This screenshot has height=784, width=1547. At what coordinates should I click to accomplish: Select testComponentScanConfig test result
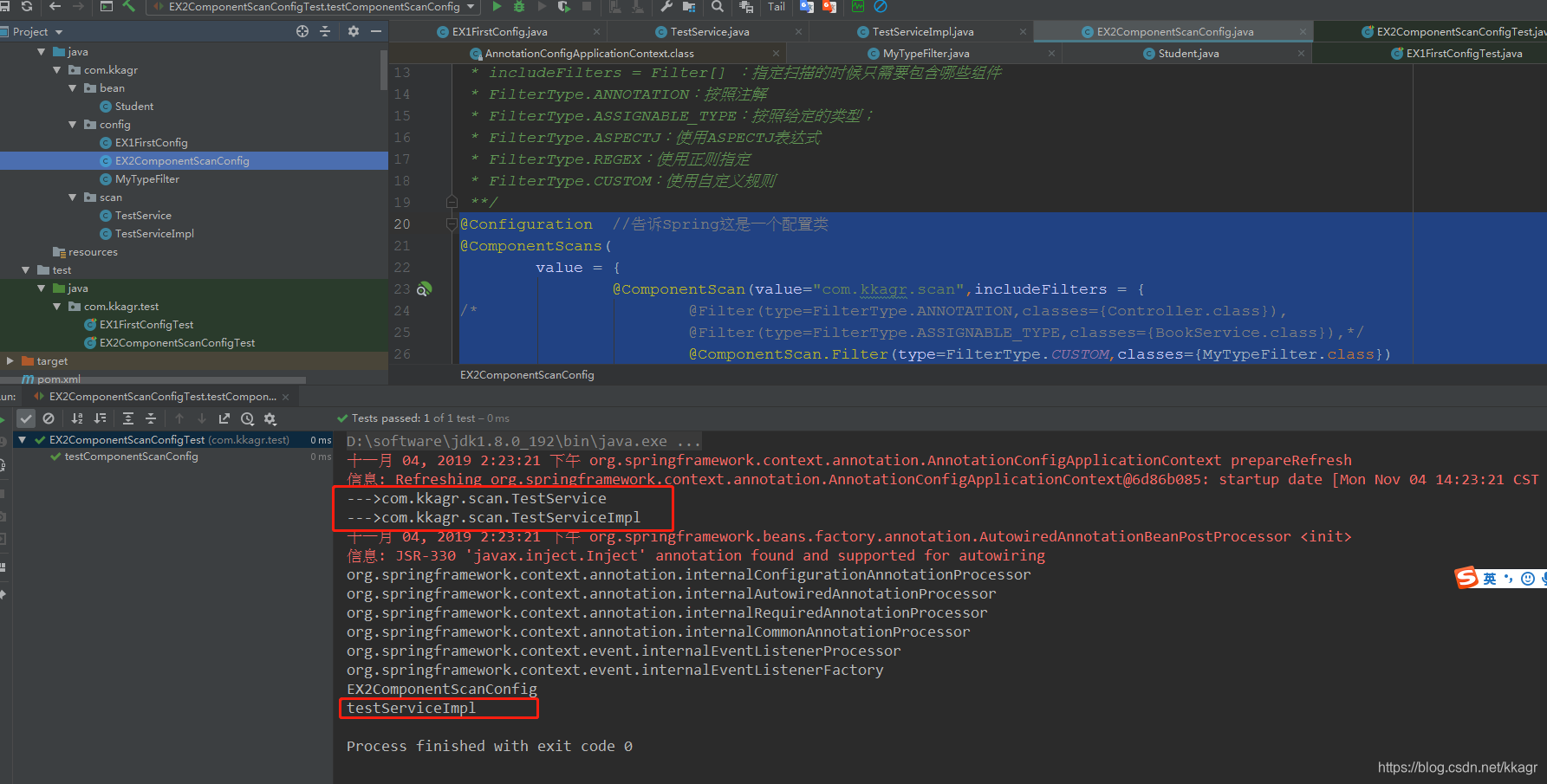(x=131, y=457)
